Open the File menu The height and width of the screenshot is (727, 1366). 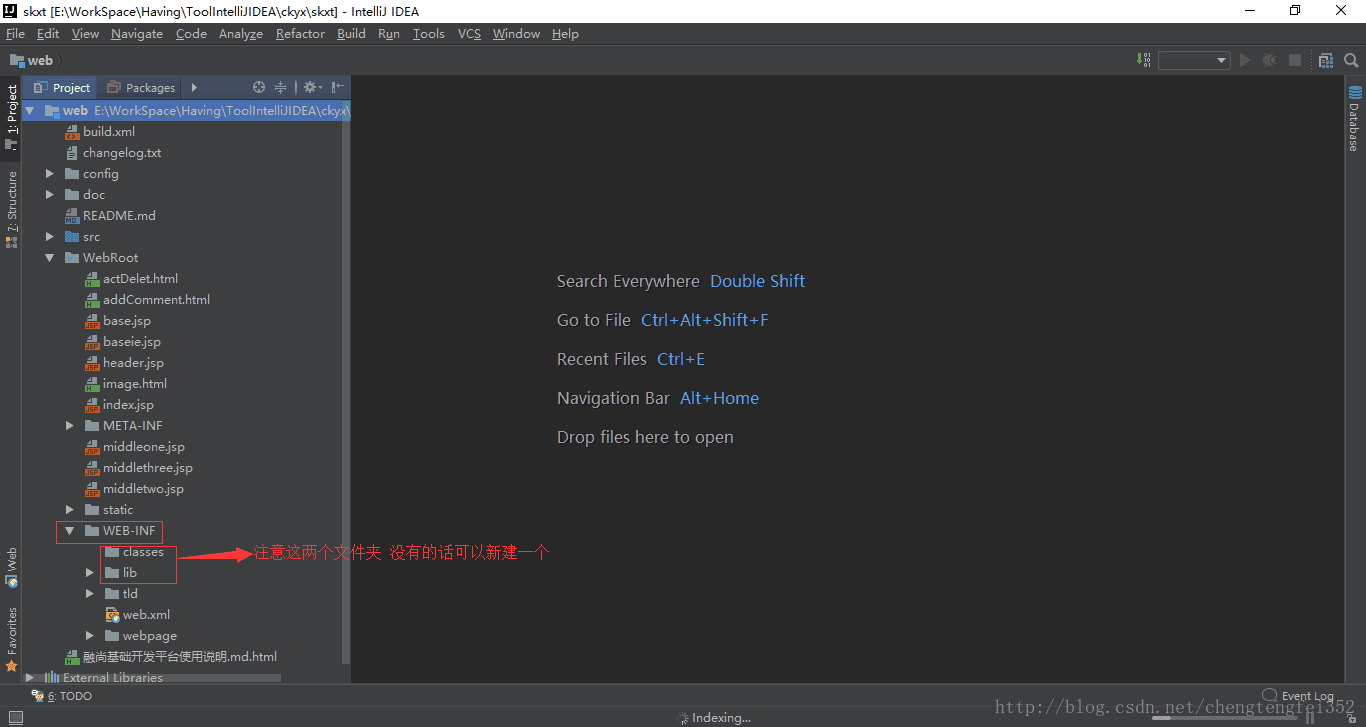click(x=15, y=34)
